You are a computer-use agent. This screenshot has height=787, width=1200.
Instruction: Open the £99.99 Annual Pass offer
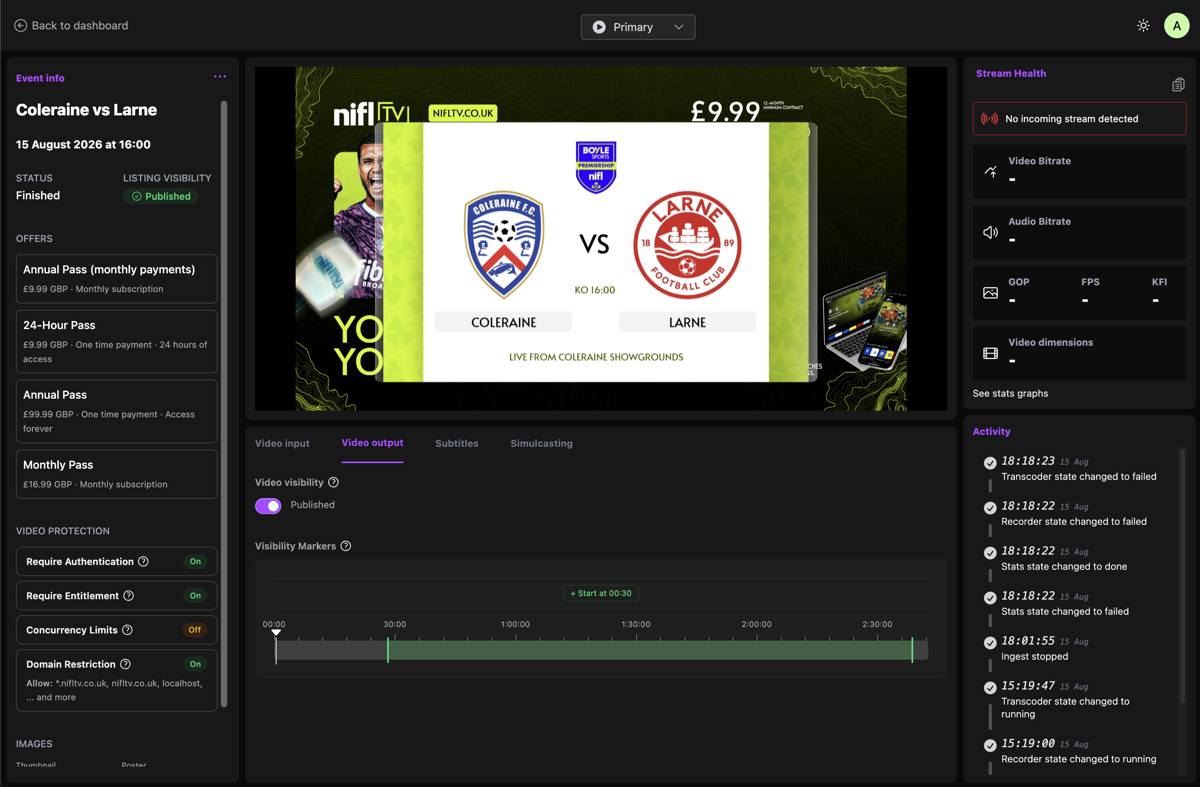tap(117, 411)
